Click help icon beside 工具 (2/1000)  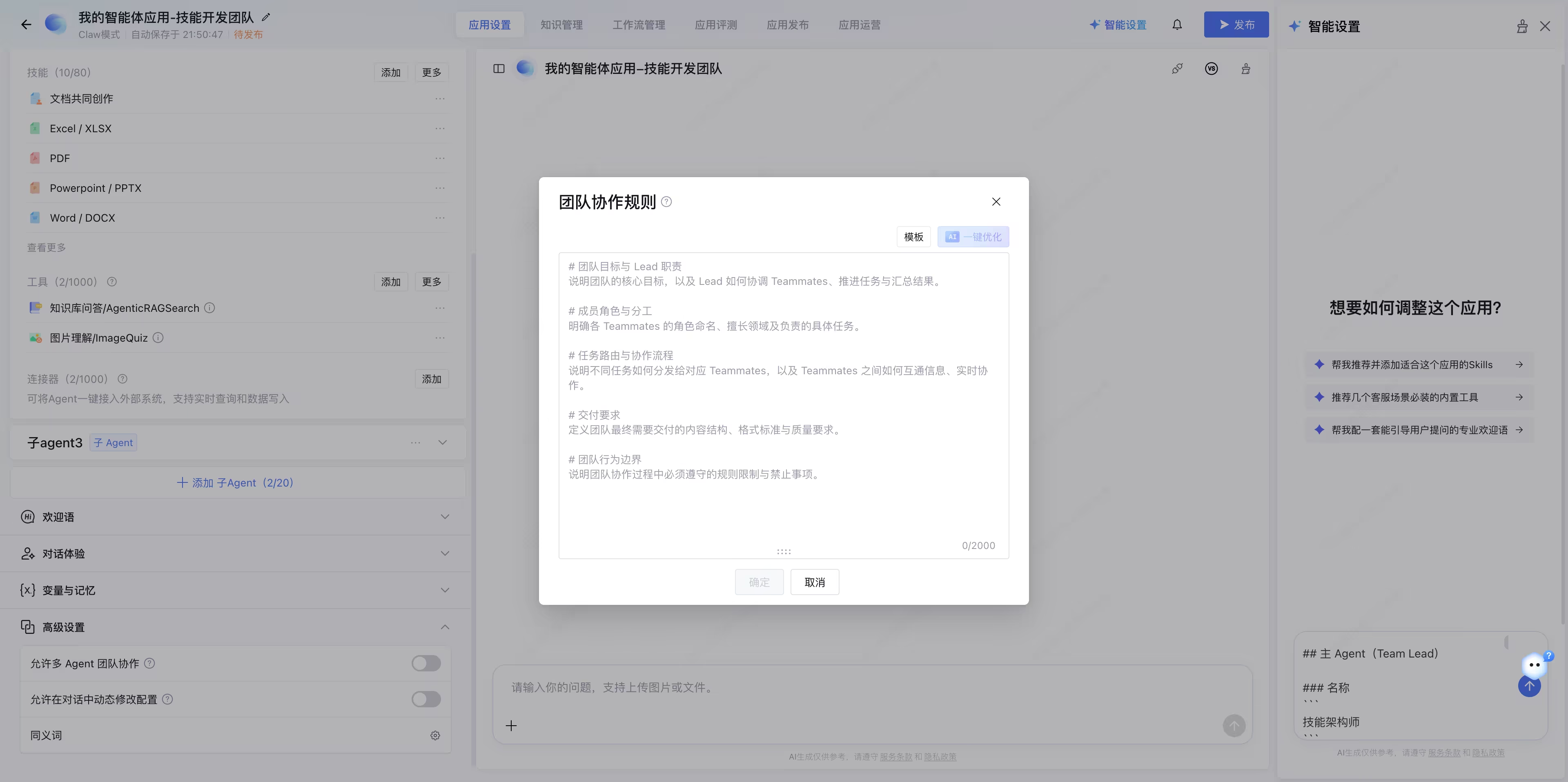(112, 282)
